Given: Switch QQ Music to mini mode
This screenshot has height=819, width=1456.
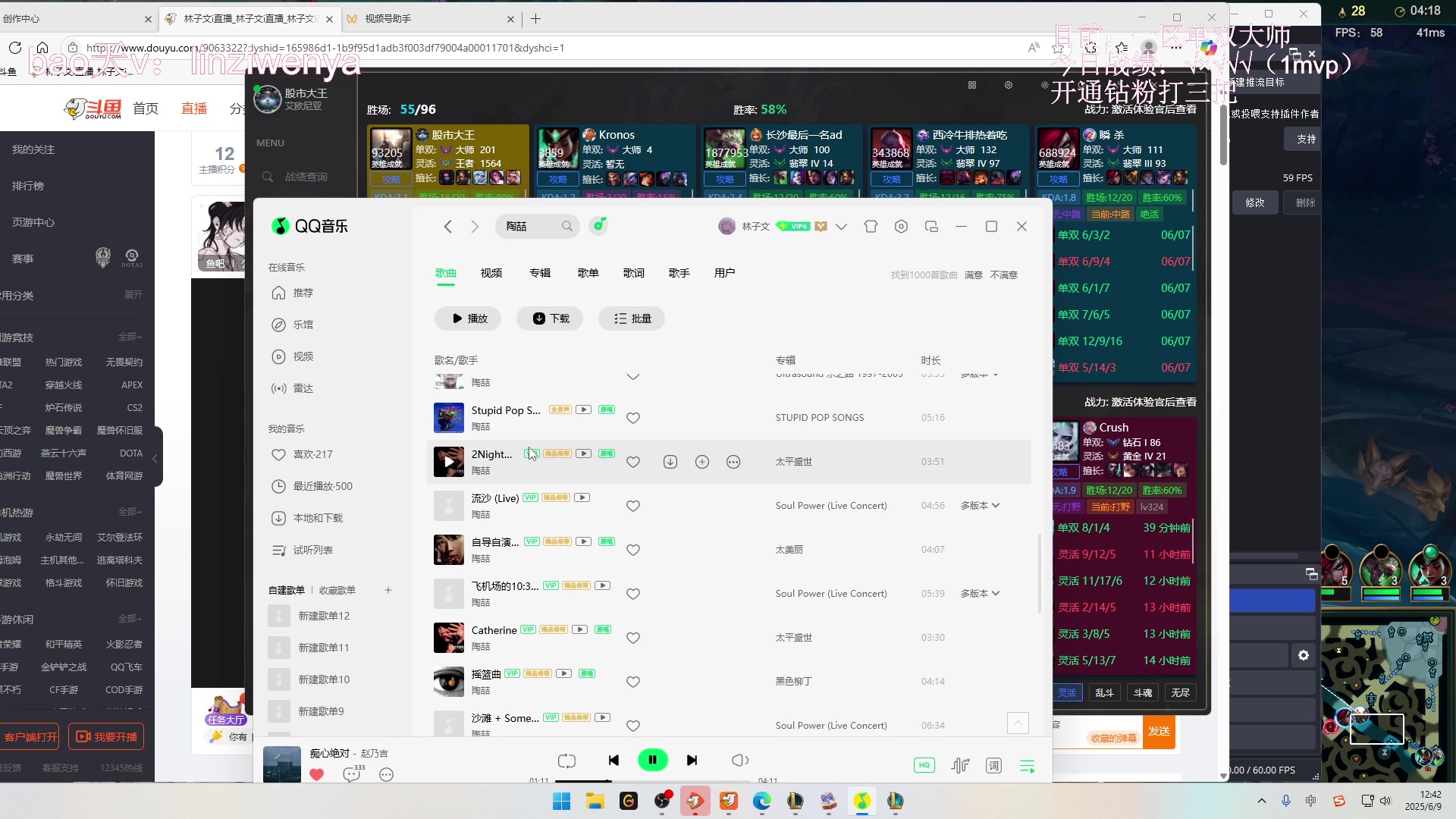Looking at the screenshot, I should click(932, 226).
